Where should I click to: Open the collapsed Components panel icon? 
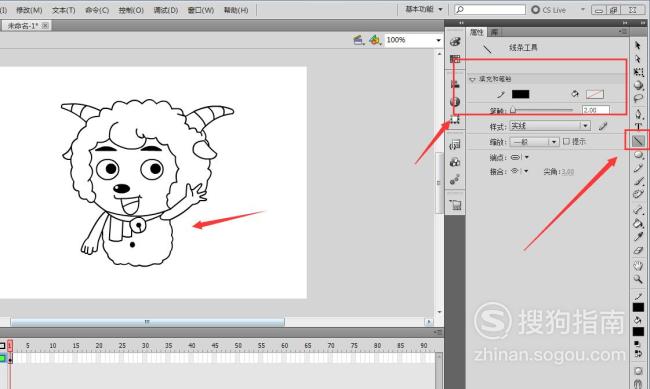455,162
